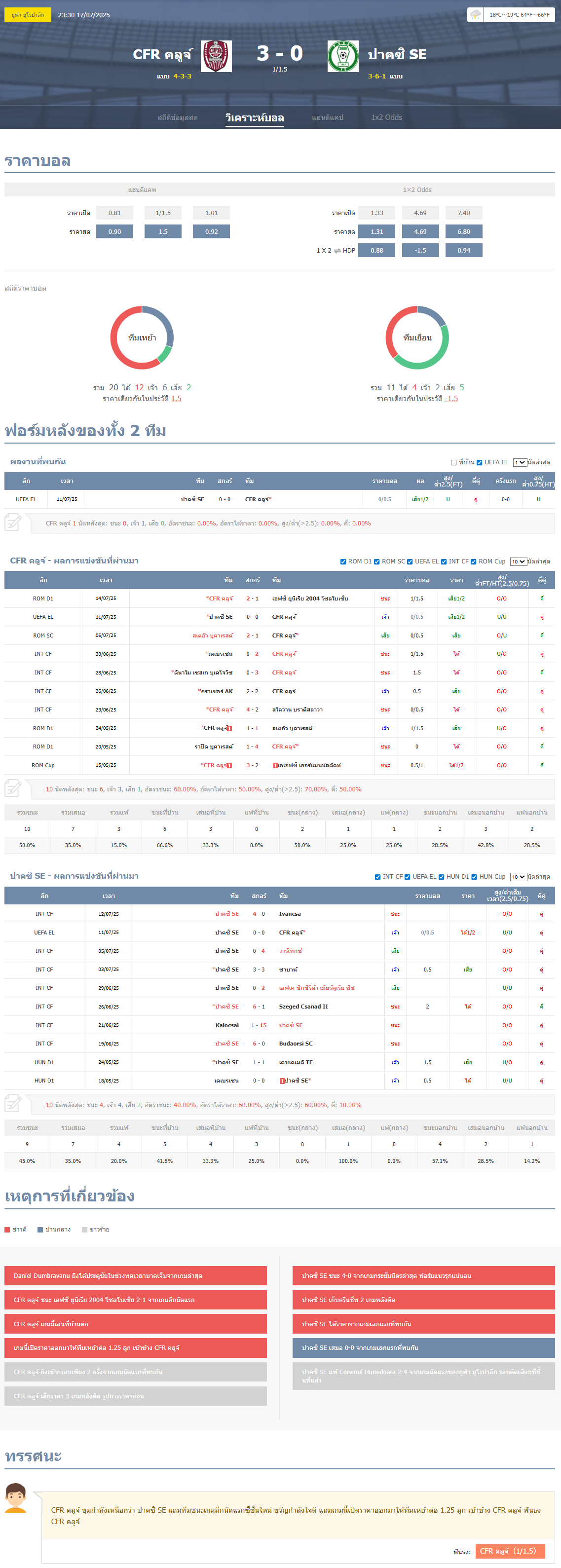Viewport: 561px width, 1568px height.
Task: Uncheck the ROM SC league filter
Action: (376, 562)
